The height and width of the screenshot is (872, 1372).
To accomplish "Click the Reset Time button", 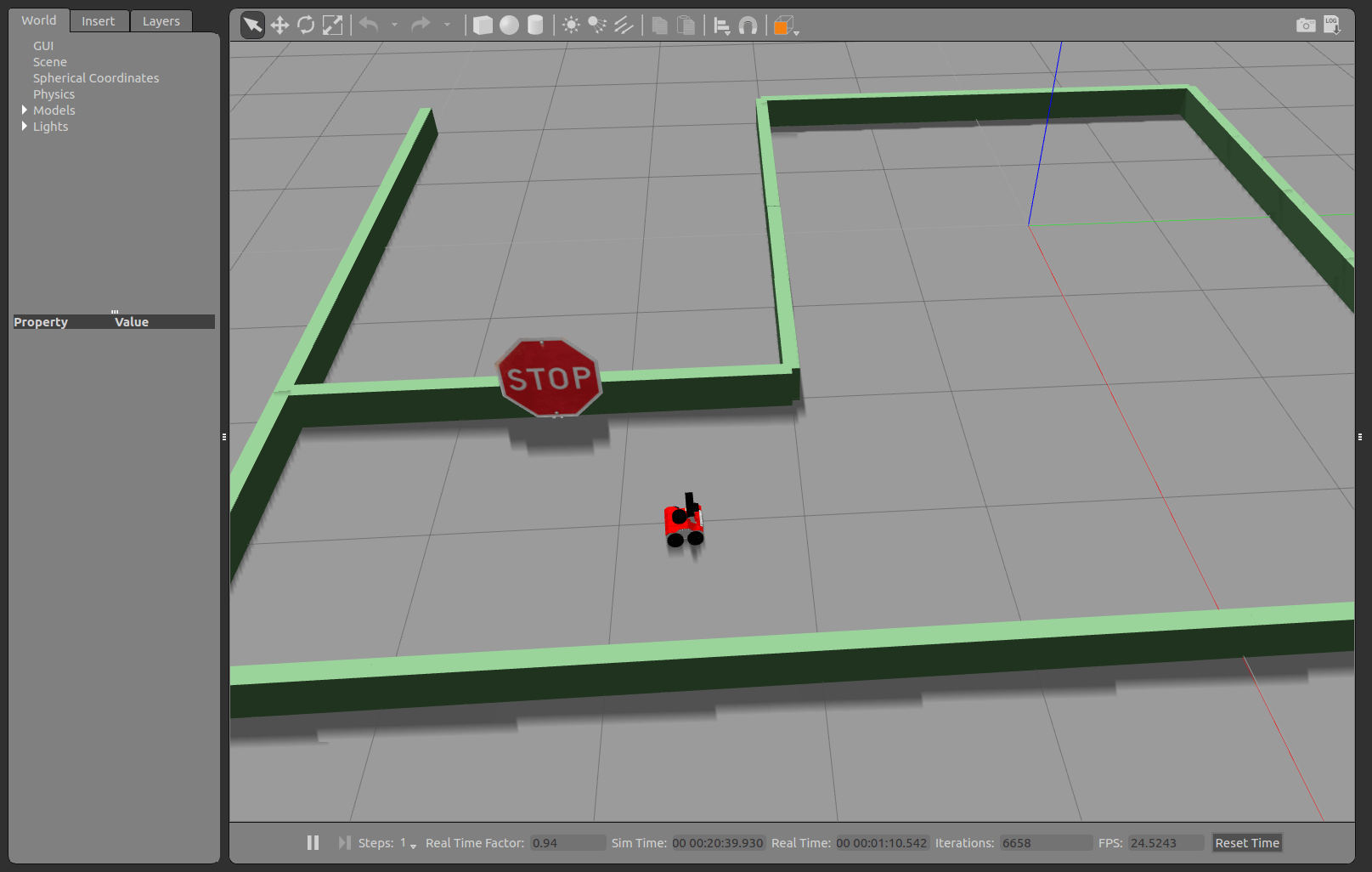I will point(1247,843).
